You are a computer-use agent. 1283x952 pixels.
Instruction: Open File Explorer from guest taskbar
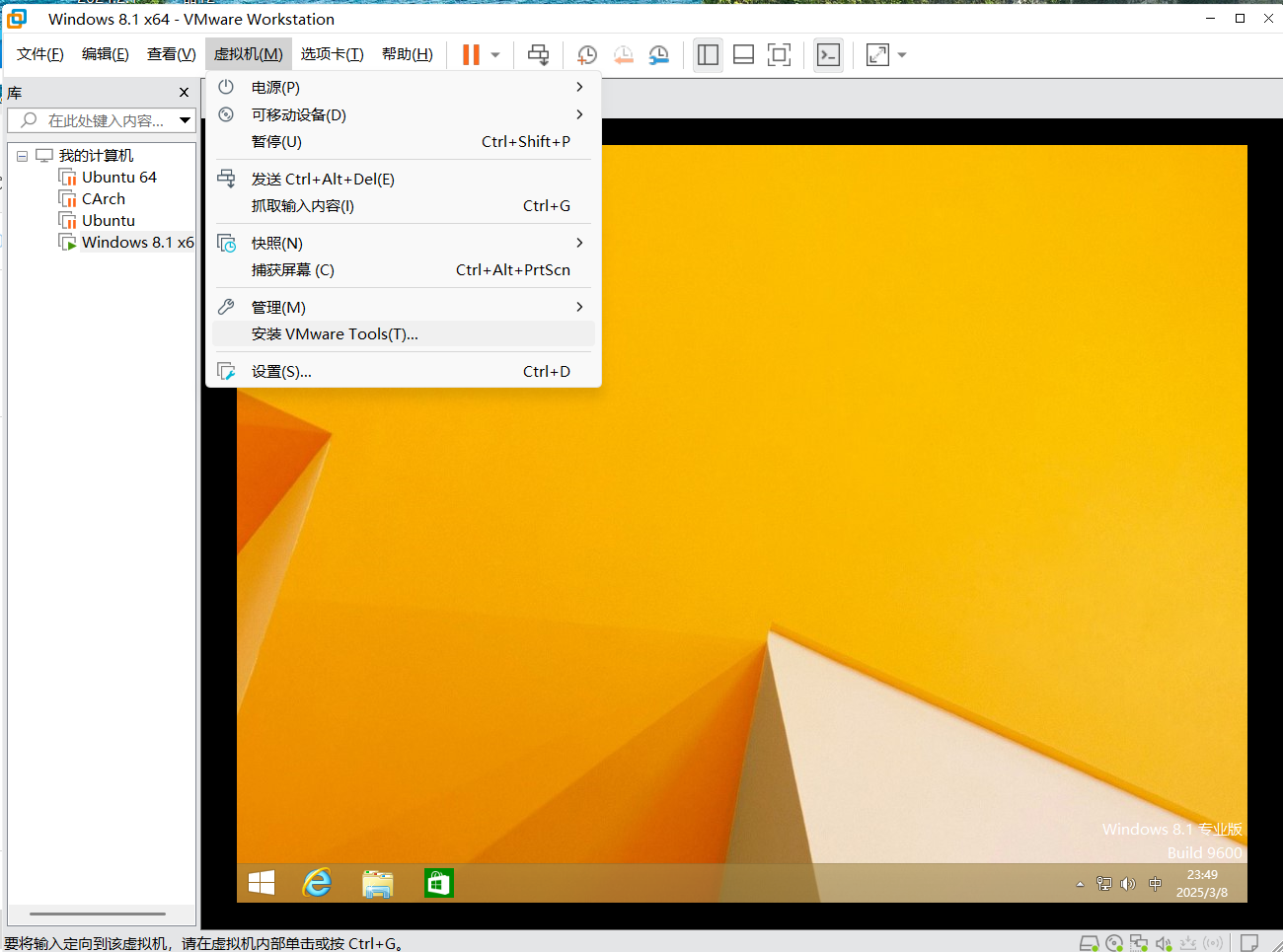(x=377, y=883)
